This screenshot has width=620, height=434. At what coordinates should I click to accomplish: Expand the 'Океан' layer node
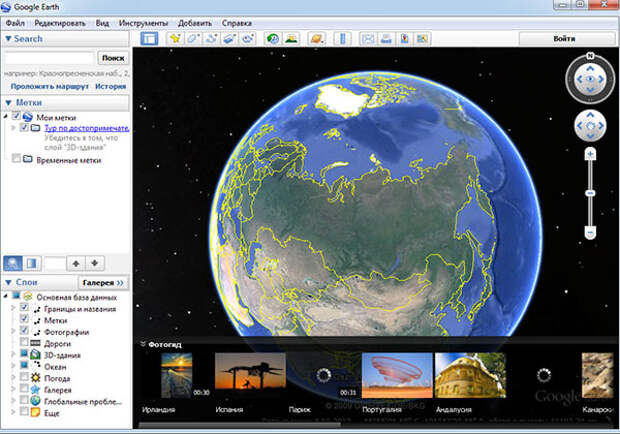tap(13, 366)
